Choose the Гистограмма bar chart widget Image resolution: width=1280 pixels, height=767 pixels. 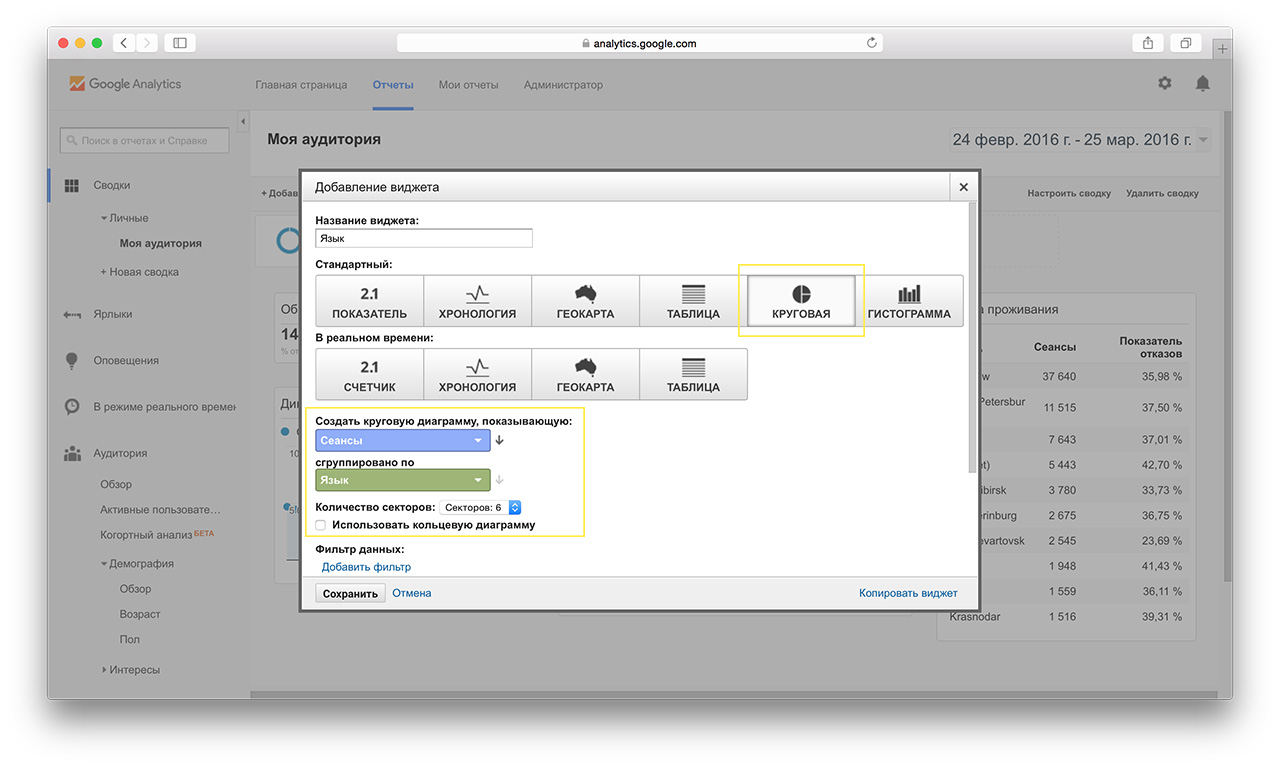click(x=909, y=301)
